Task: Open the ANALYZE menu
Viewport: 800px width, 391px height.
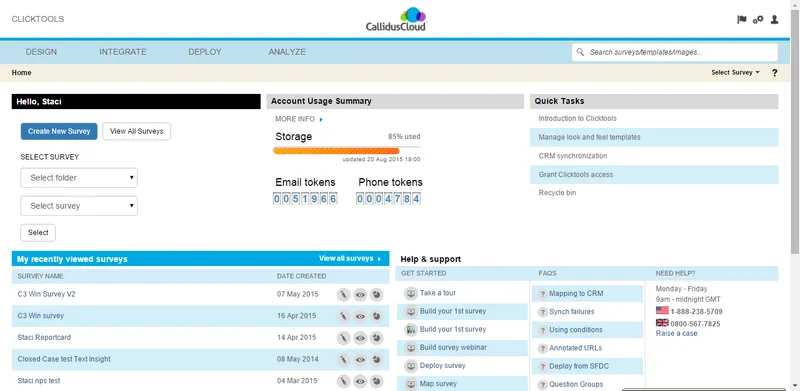Action: coord(287,52)
